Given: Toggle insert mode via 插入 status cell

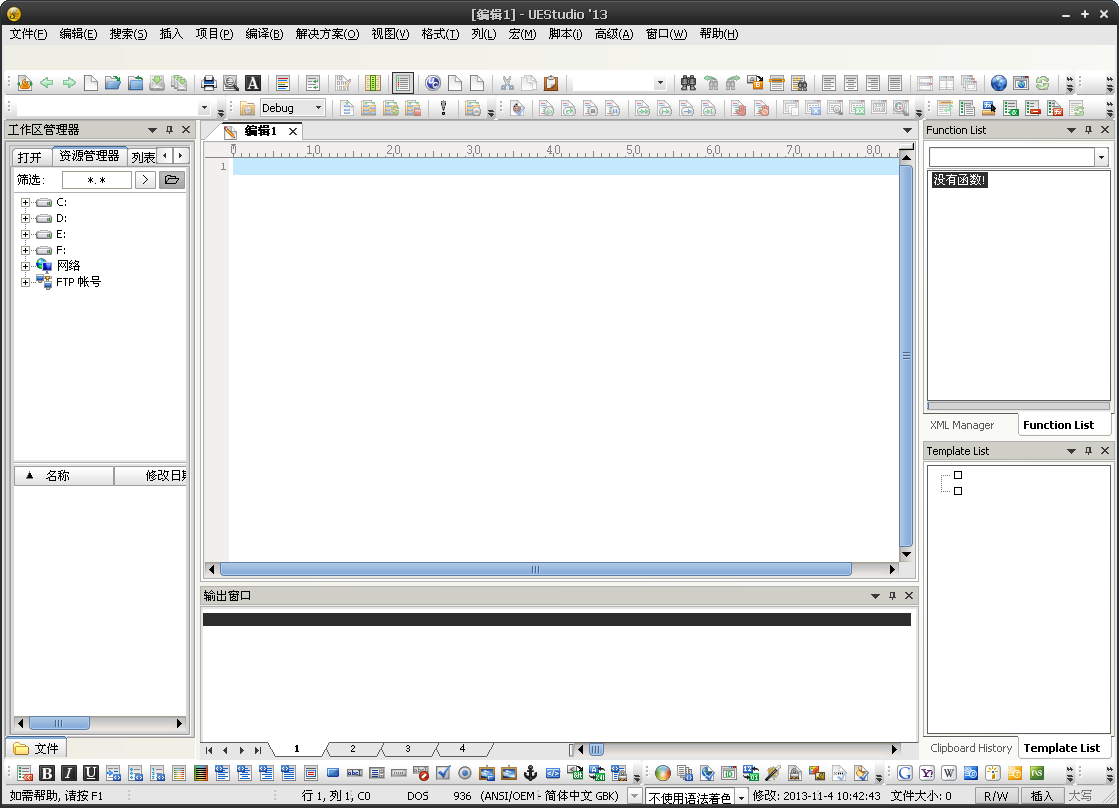Looking at the screenshot, I should (1042, 796).
